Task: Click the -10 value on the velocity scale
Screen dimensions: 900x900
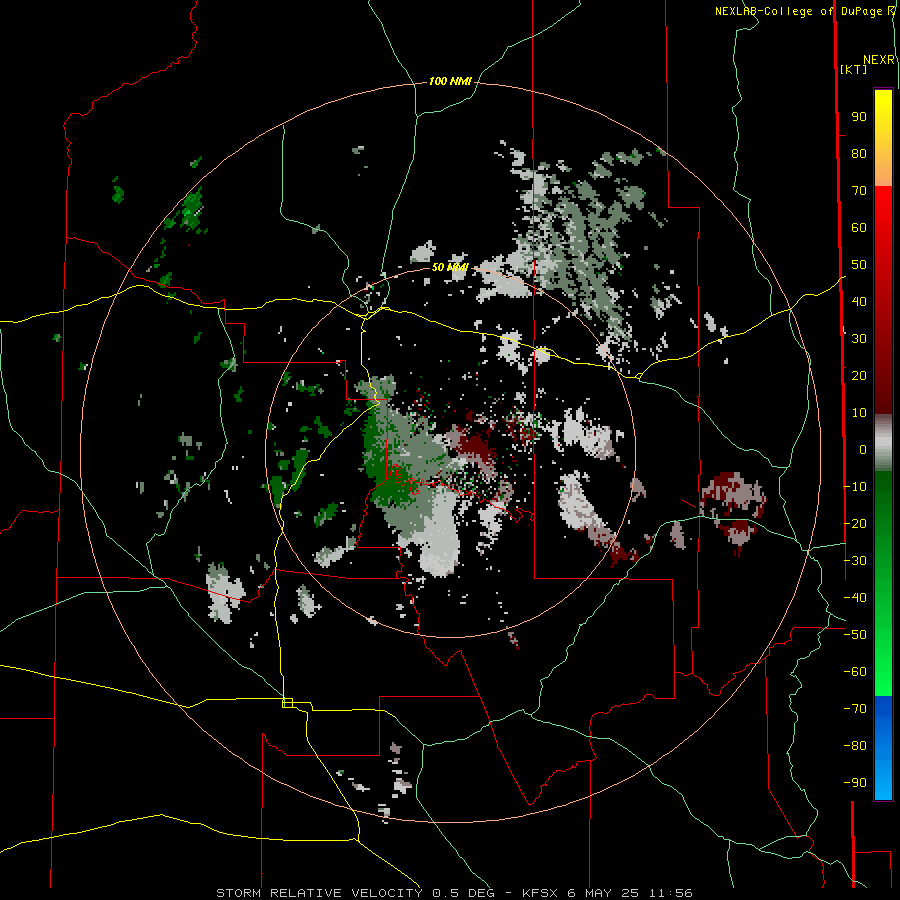Action: (x=855, y=487)
